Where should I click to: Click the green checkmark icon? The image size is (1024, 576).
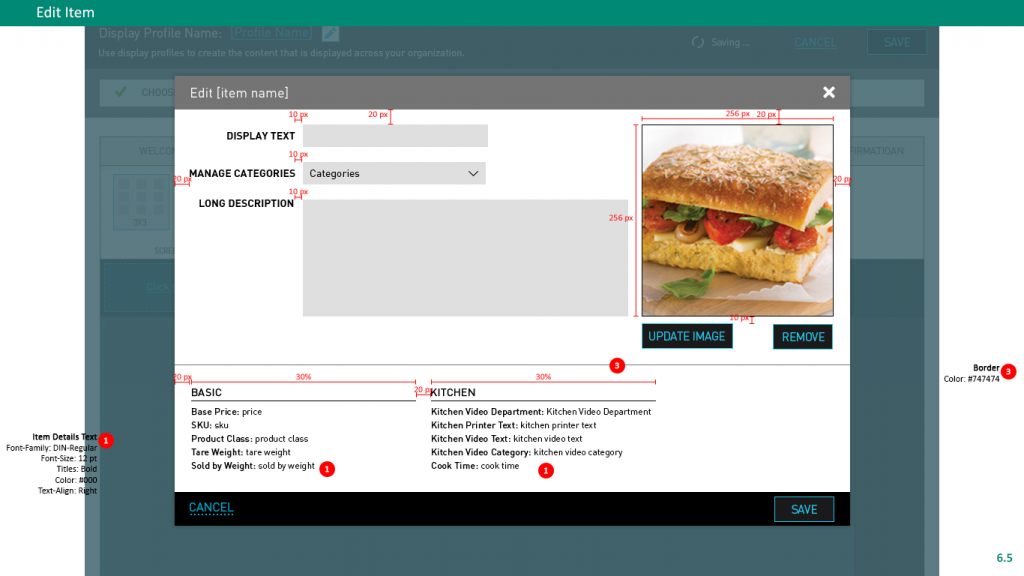pyautogui.click(x=121, y=92)
